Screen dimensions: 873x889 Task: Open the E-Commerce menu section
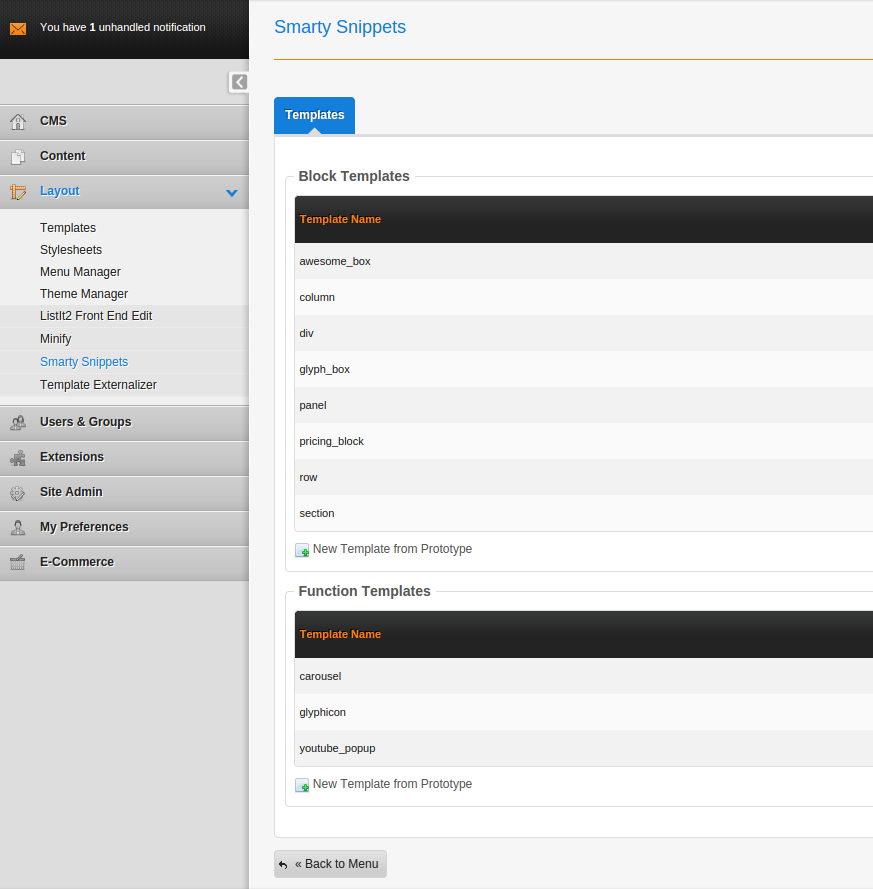[124, 563]
